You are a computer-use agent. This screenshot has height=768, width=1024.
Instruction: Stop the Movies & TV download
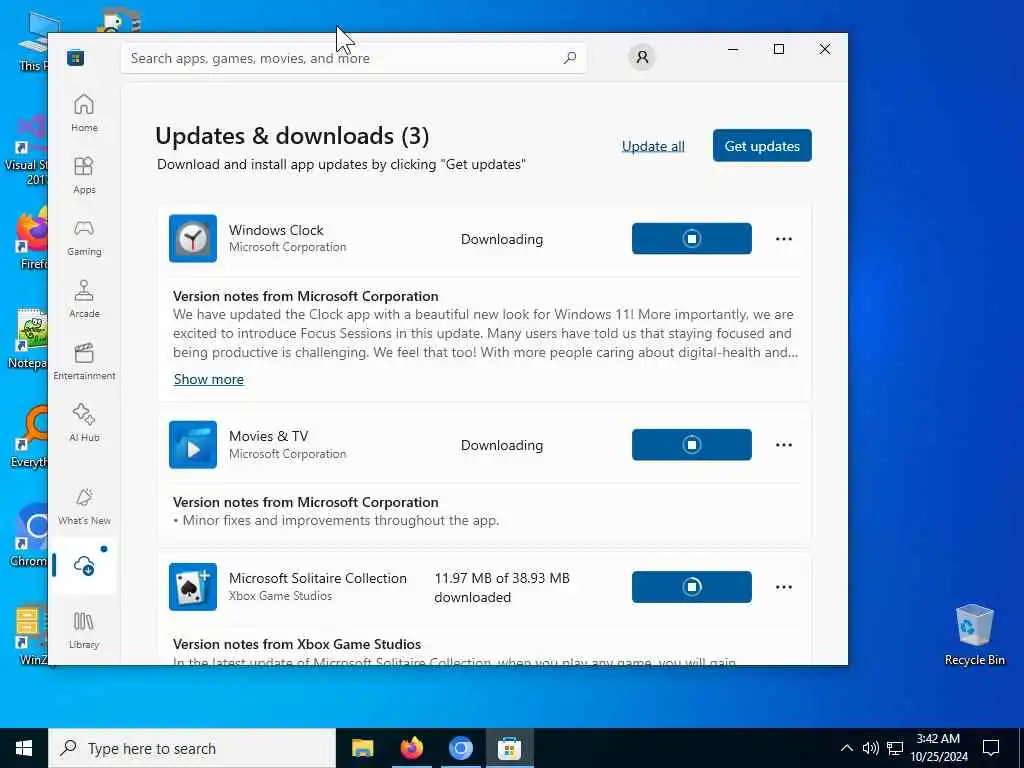click(x=692, y=445)
